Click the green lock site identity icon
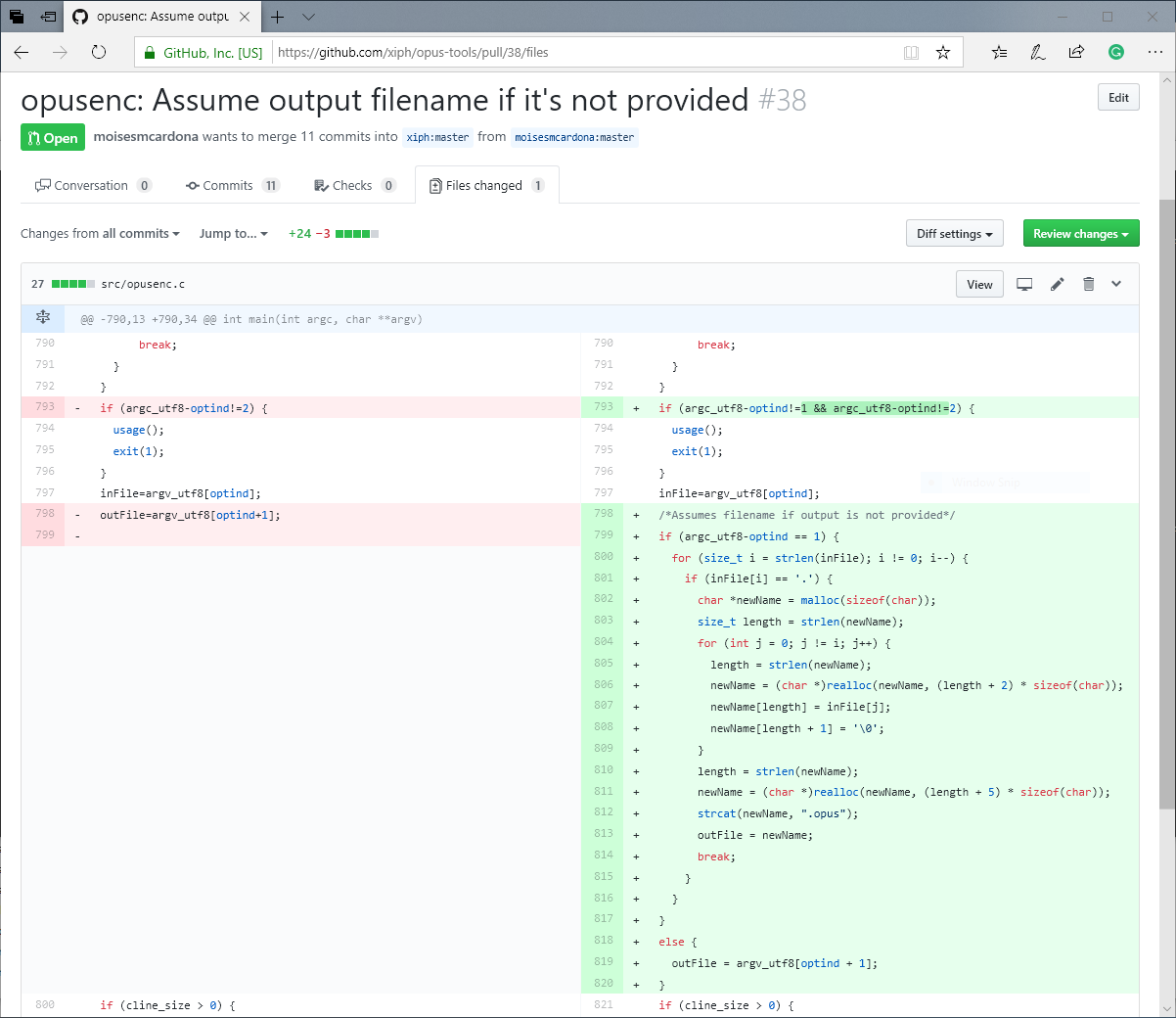 (149, 53)
